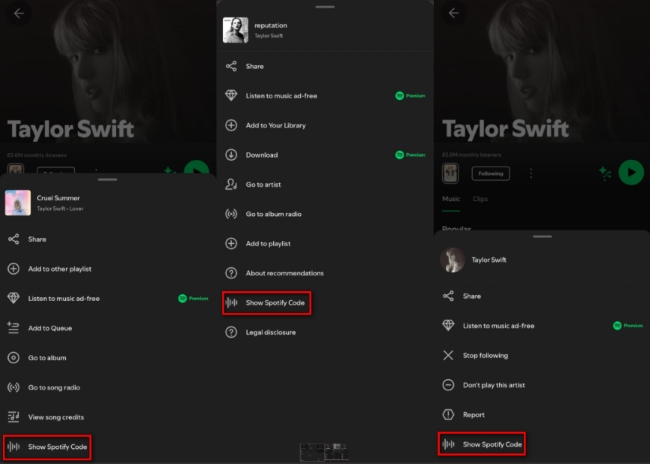Select Listen to music ad-free in reputation menu
Image resolution: width=650 pixels, height=464 pixels.
pos(325,96)
